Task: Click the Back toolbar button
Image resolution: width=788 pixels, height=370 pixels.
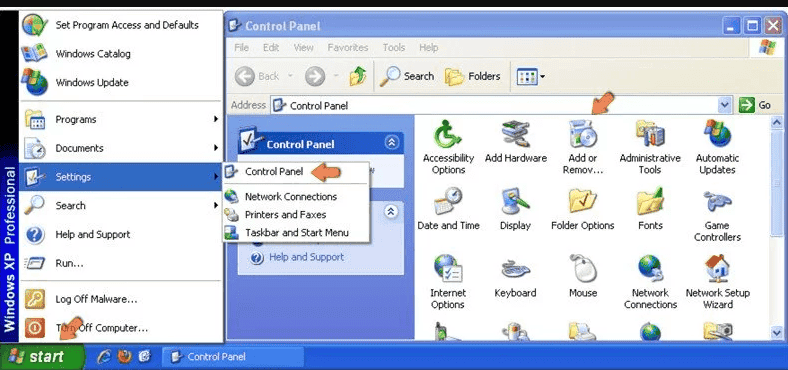Action: (x=257, y=76)
